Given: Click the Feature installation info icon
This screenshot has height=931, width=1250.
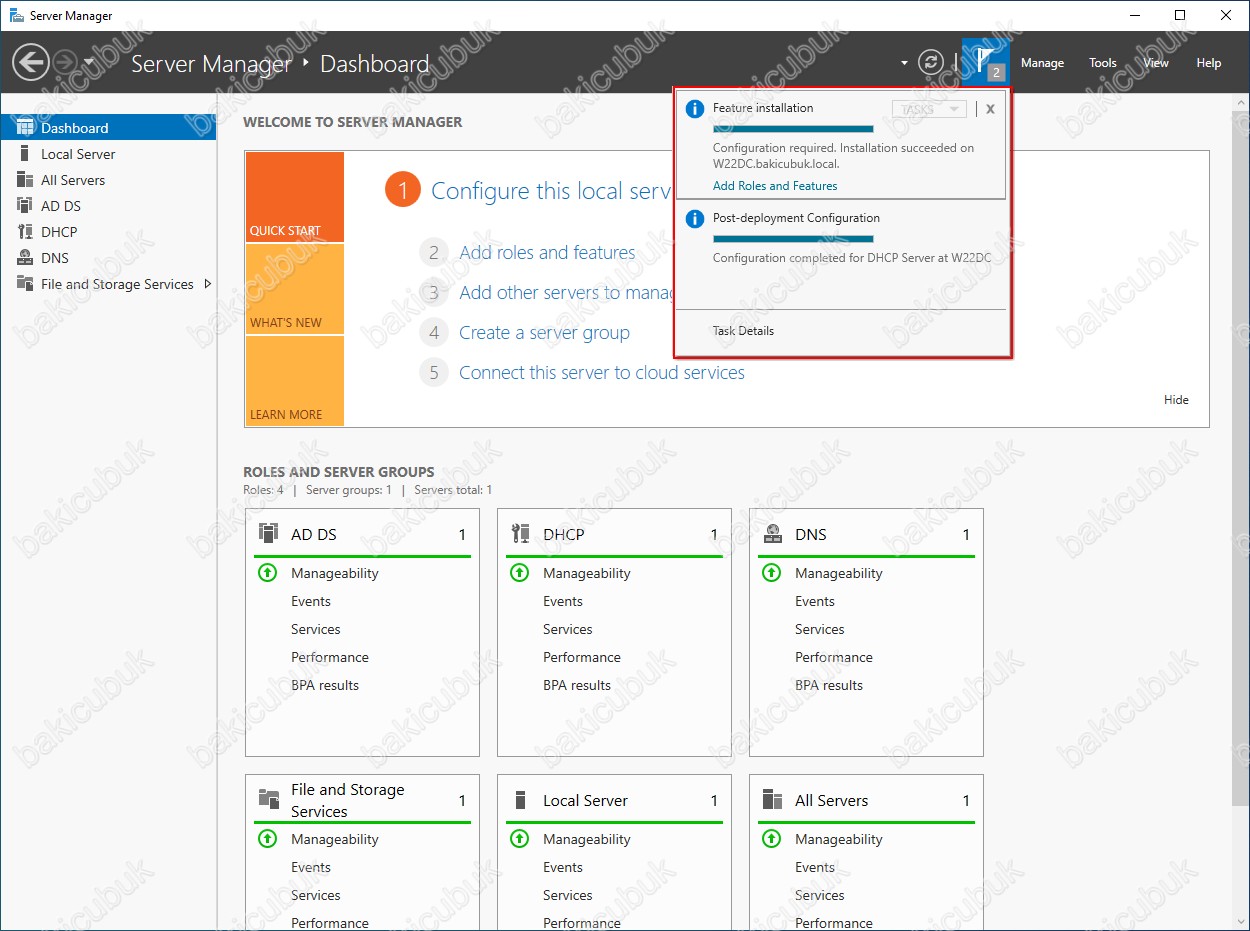Looking at the screenshot, I should pos(694,108).
